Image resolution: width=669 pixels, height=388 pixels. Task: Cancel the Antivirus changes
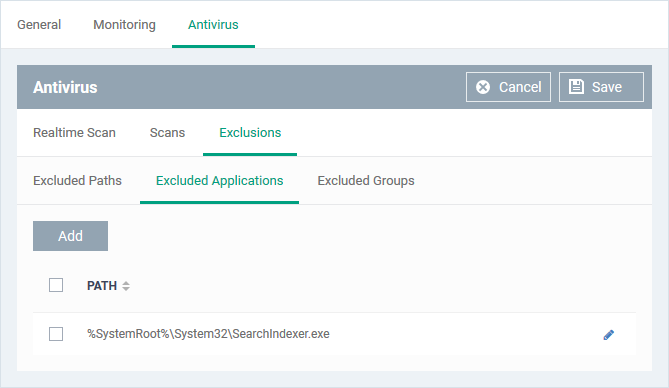[508, 87]
